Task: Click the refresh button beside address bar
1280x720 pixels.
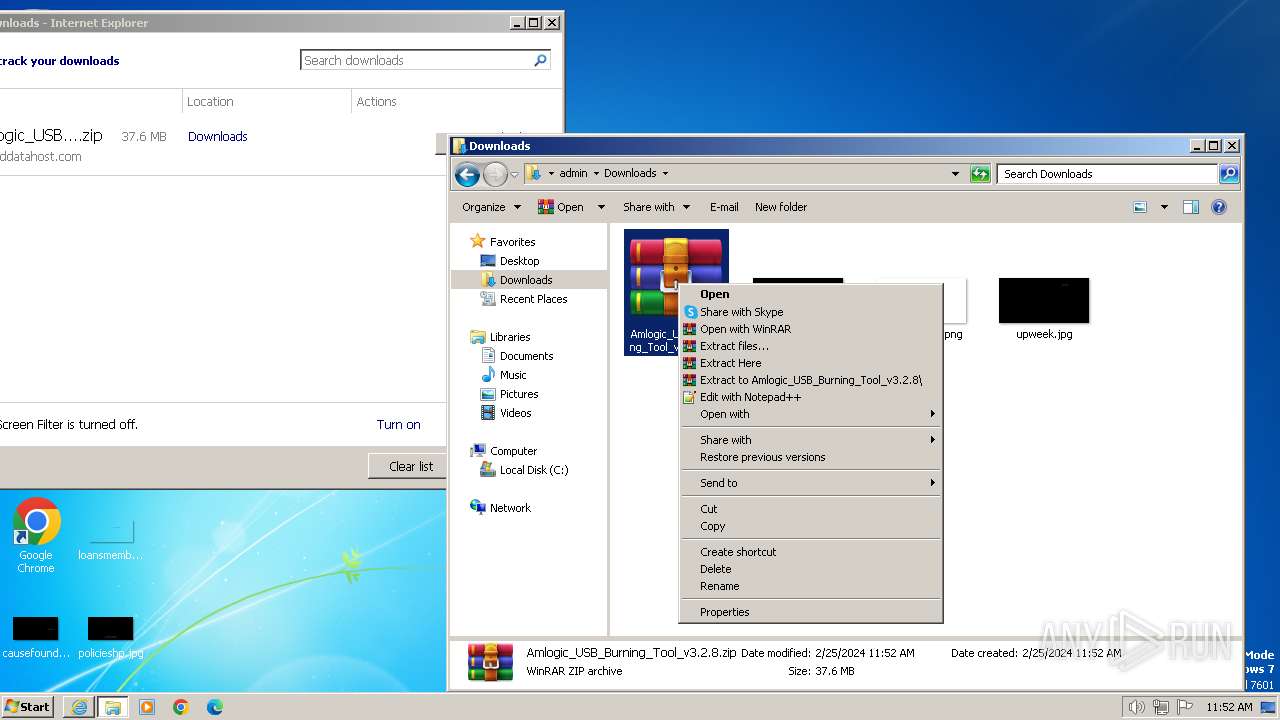Action: point(981,174)
